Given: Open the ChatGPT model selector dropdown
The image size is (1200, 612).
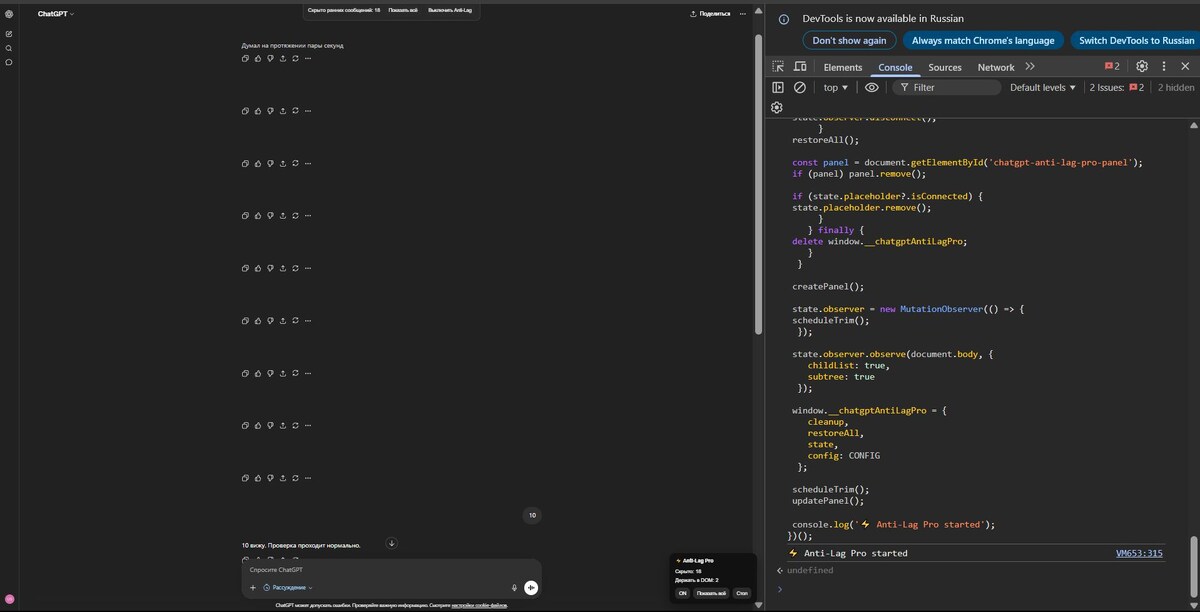Looking at the screenshot, I should pyautogui.click(x=56, y=14).
